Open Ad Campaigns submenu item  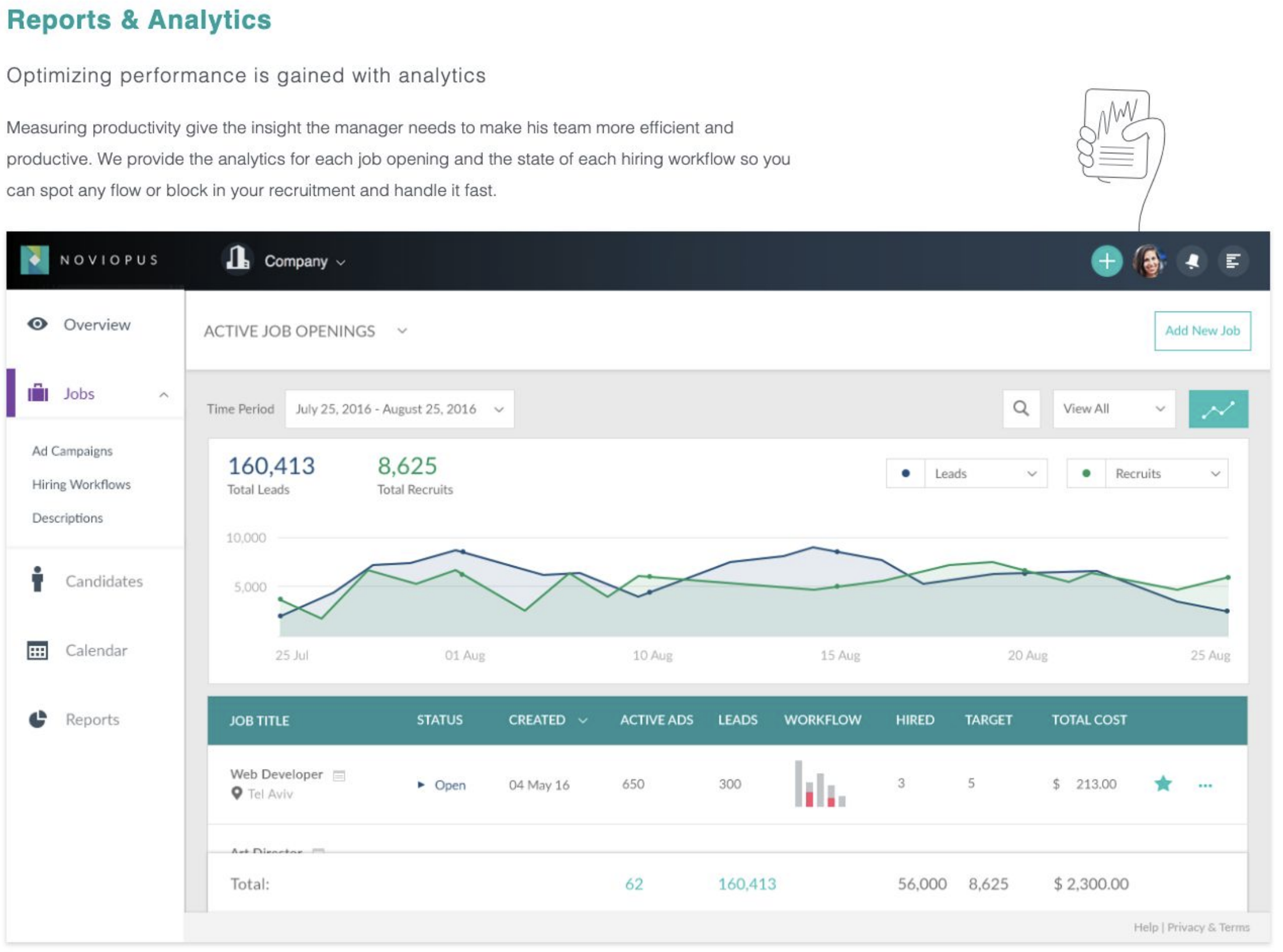pyautogui.click(x=72, y=451)
